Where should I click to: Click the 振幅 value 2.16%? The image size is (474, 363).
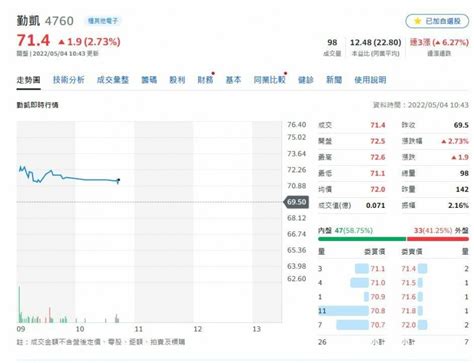458,205
